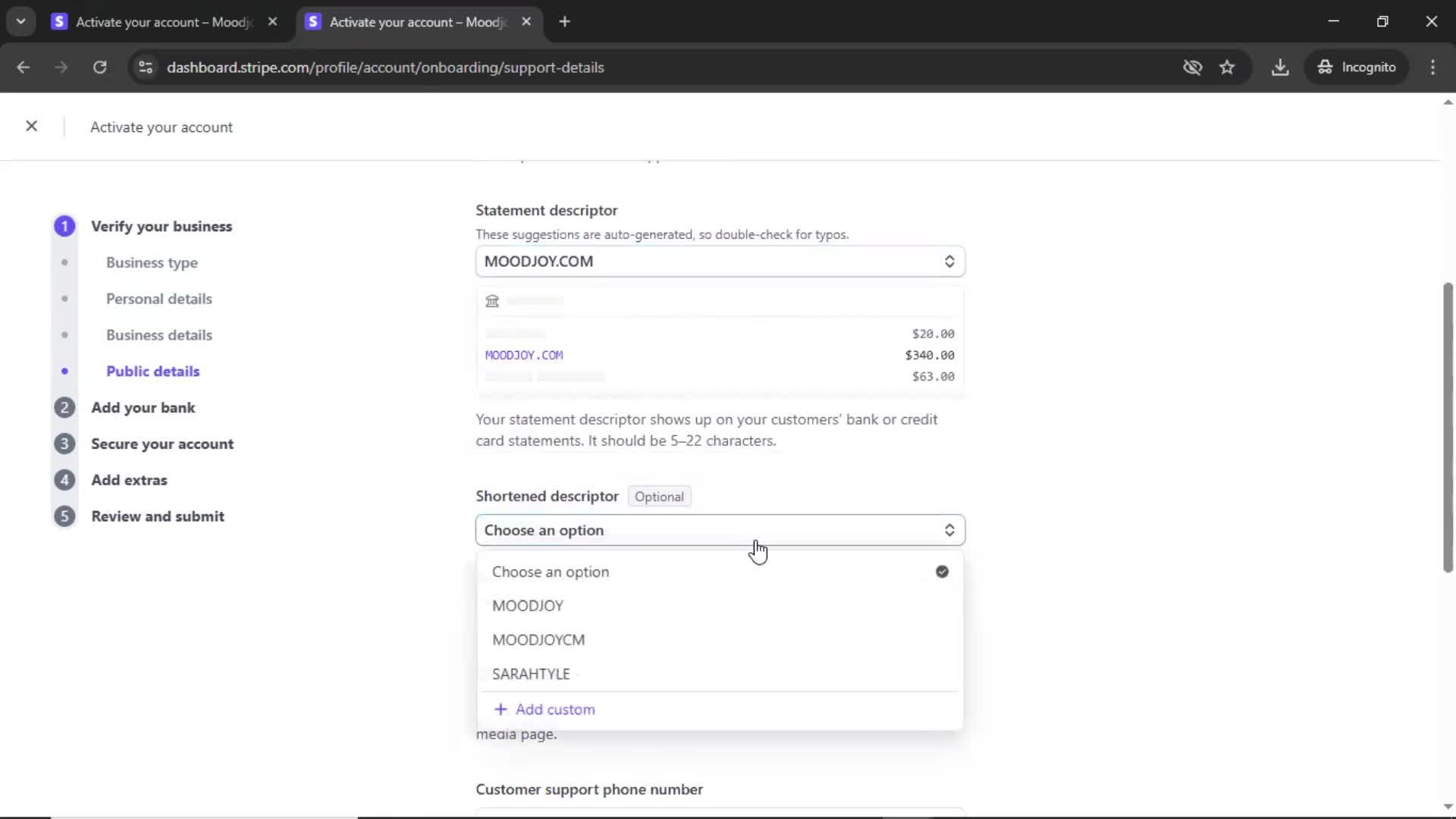
Task: Click the tab search chevron icon
Action: (21, 22)
